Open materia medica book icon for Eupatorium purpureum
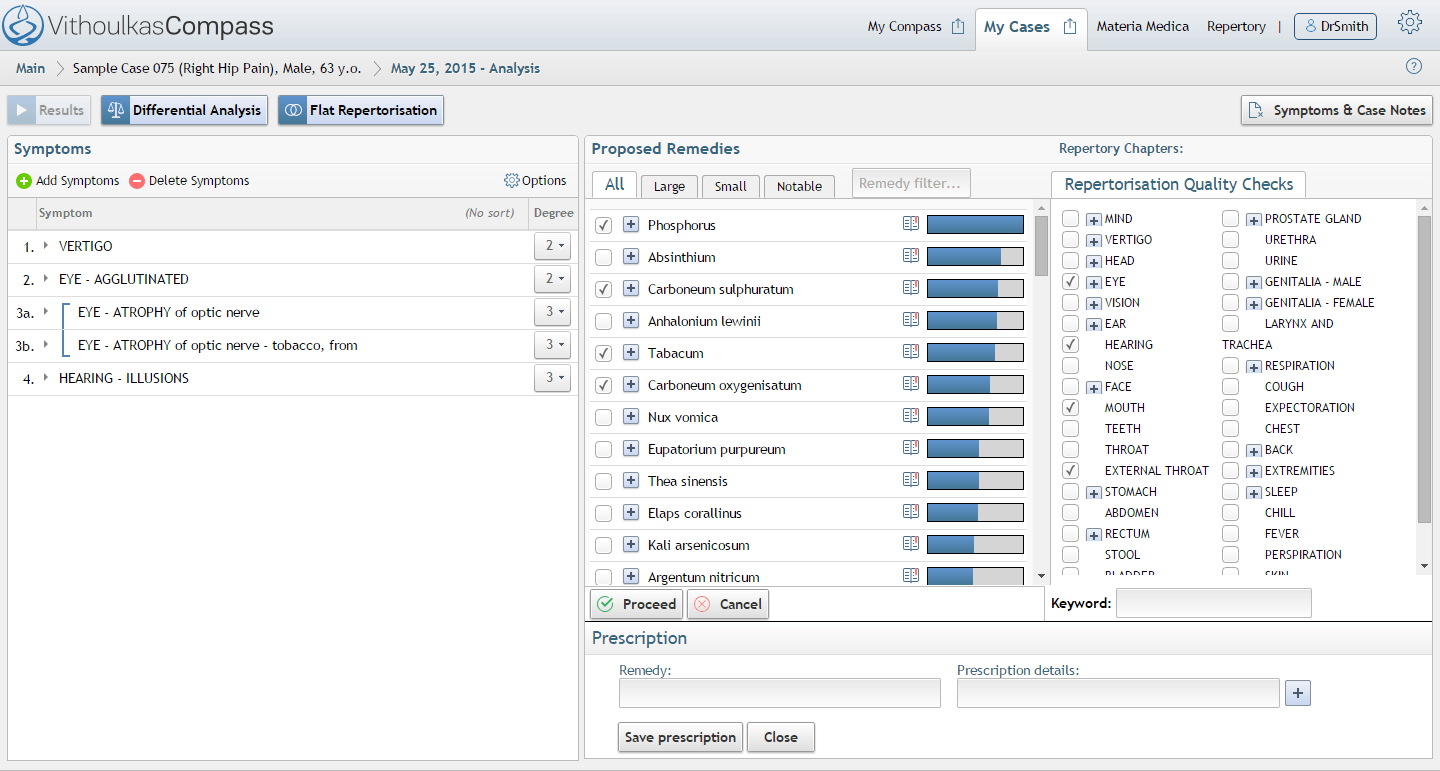The width and height of the screenshot is (1440, 771). tap(910, 448)
